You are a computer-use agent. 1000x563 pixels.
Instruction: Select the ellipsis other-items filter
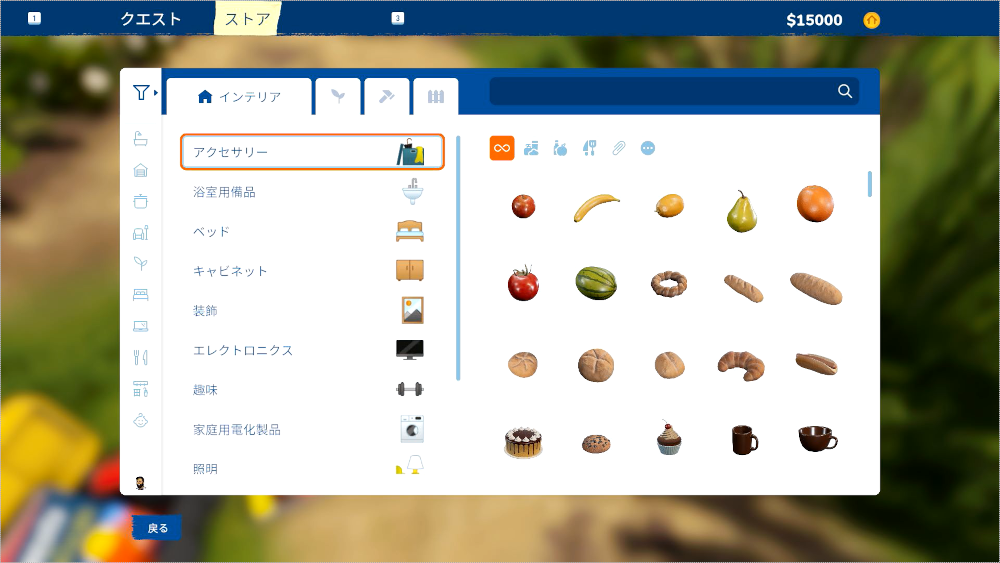647,149
